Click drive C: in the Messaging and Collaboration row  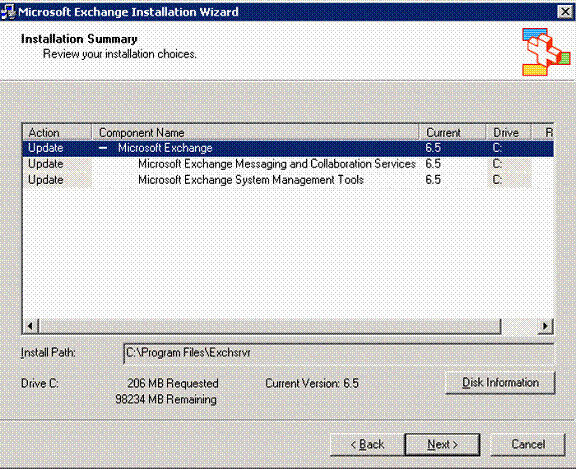coord(497,164)
